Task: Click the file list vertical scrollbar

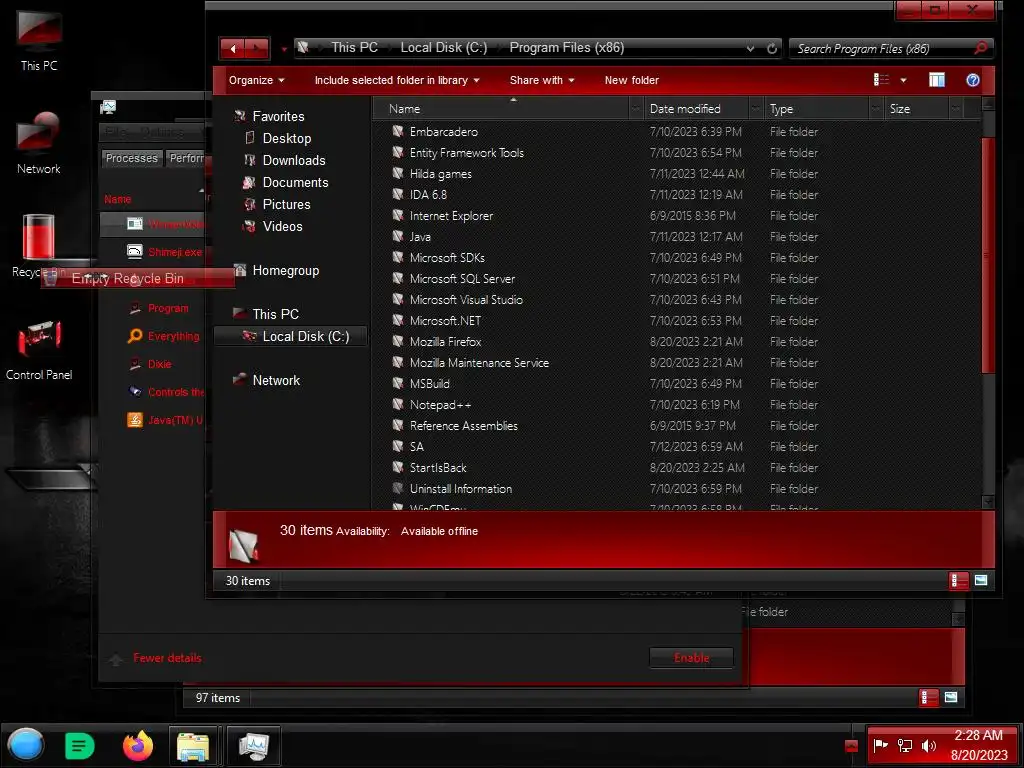Action: [x=987, y=255]
